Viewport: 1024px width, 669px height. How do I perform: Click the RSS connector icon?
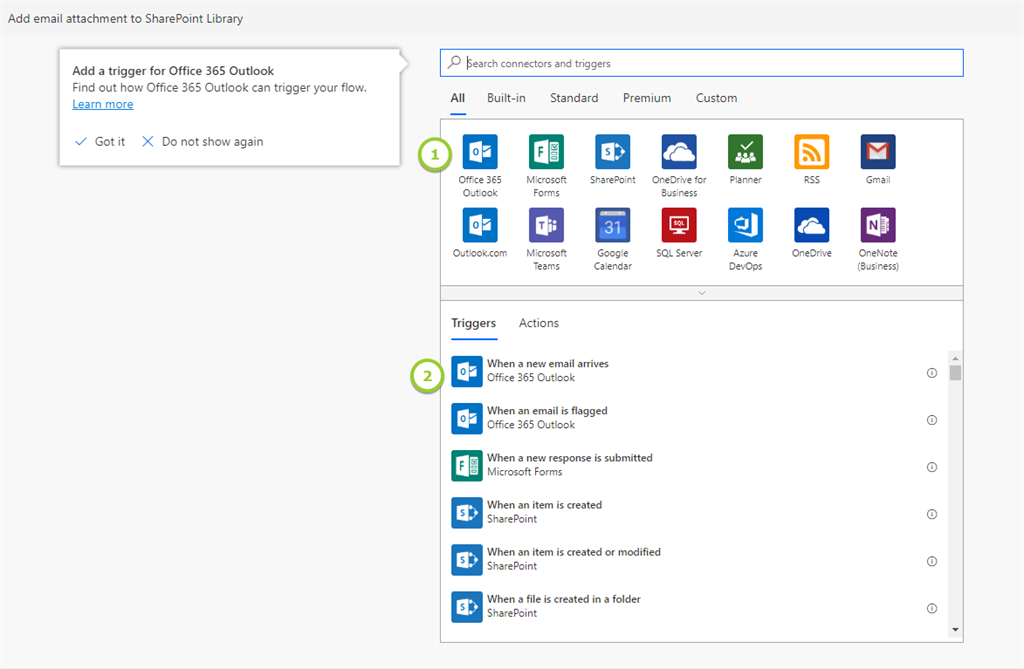tap(811, 152)
